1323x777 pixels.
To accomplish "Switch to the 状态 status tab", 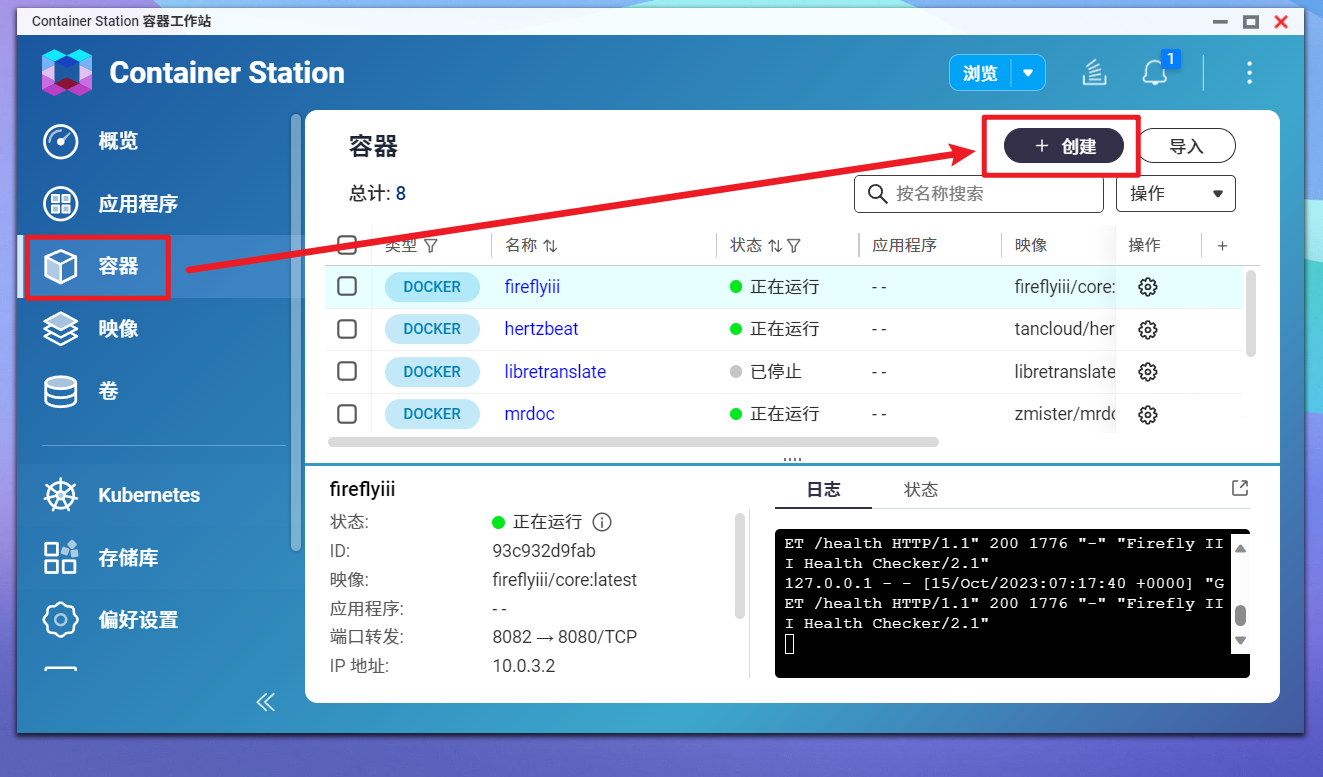I will 921,490.
